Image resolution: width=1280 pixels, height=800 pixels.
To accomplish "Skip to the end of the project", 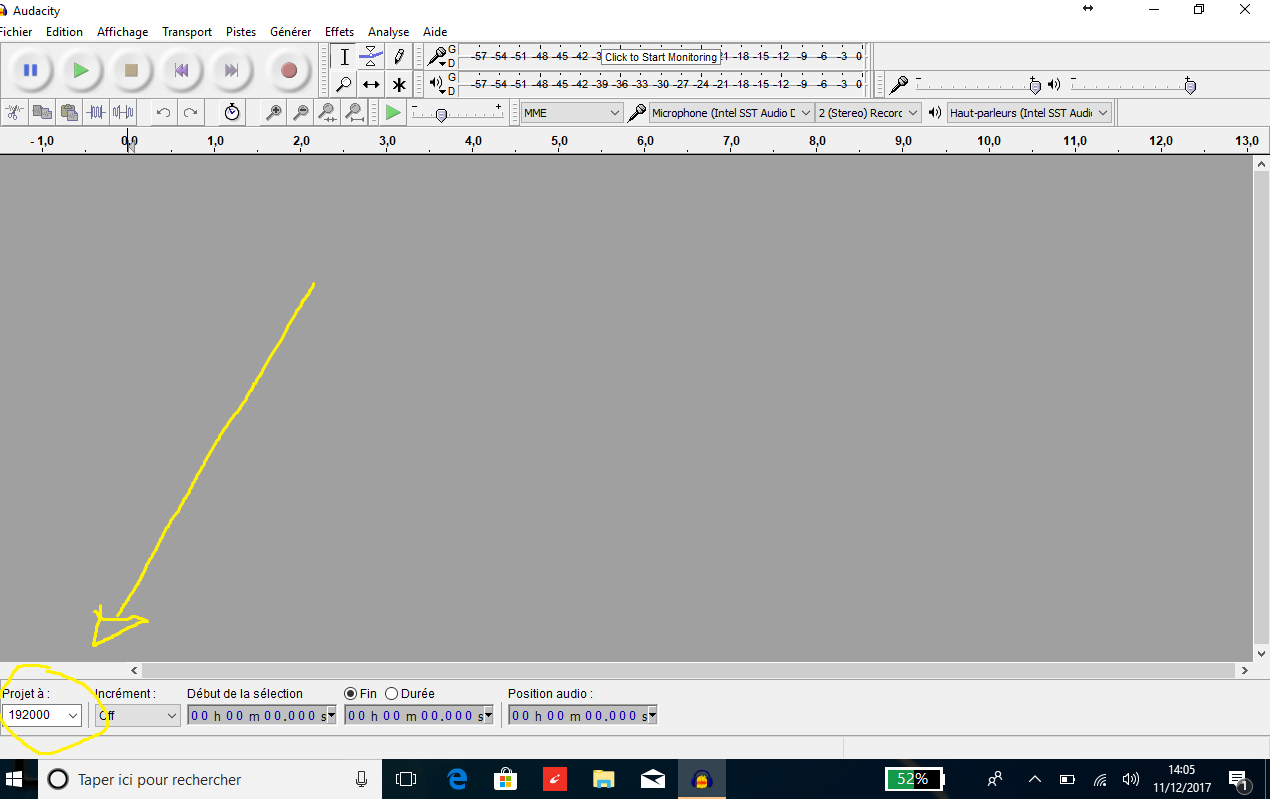I will tap(231, 70).
